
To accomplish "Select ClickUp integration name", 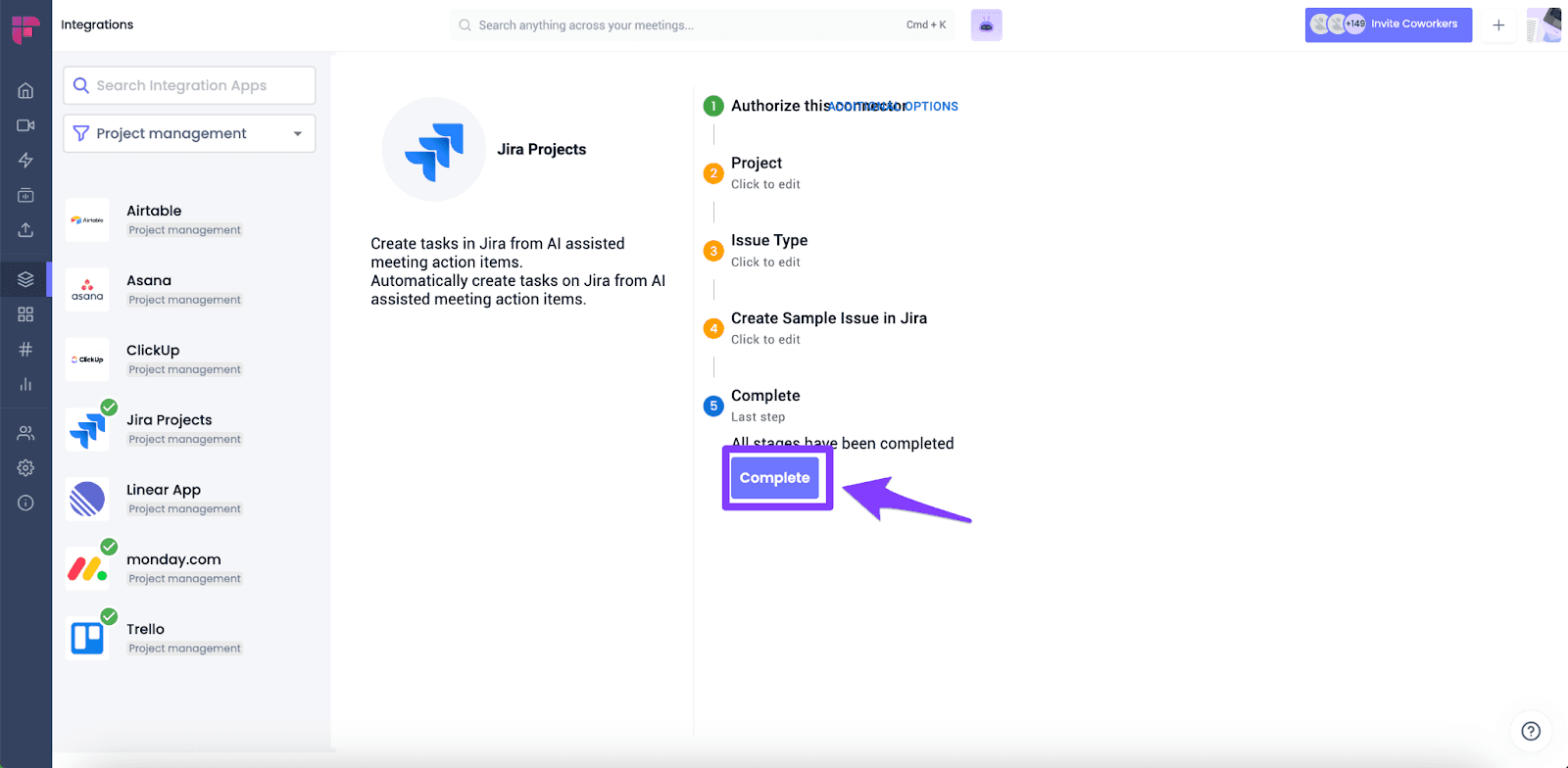I will 153,350.
